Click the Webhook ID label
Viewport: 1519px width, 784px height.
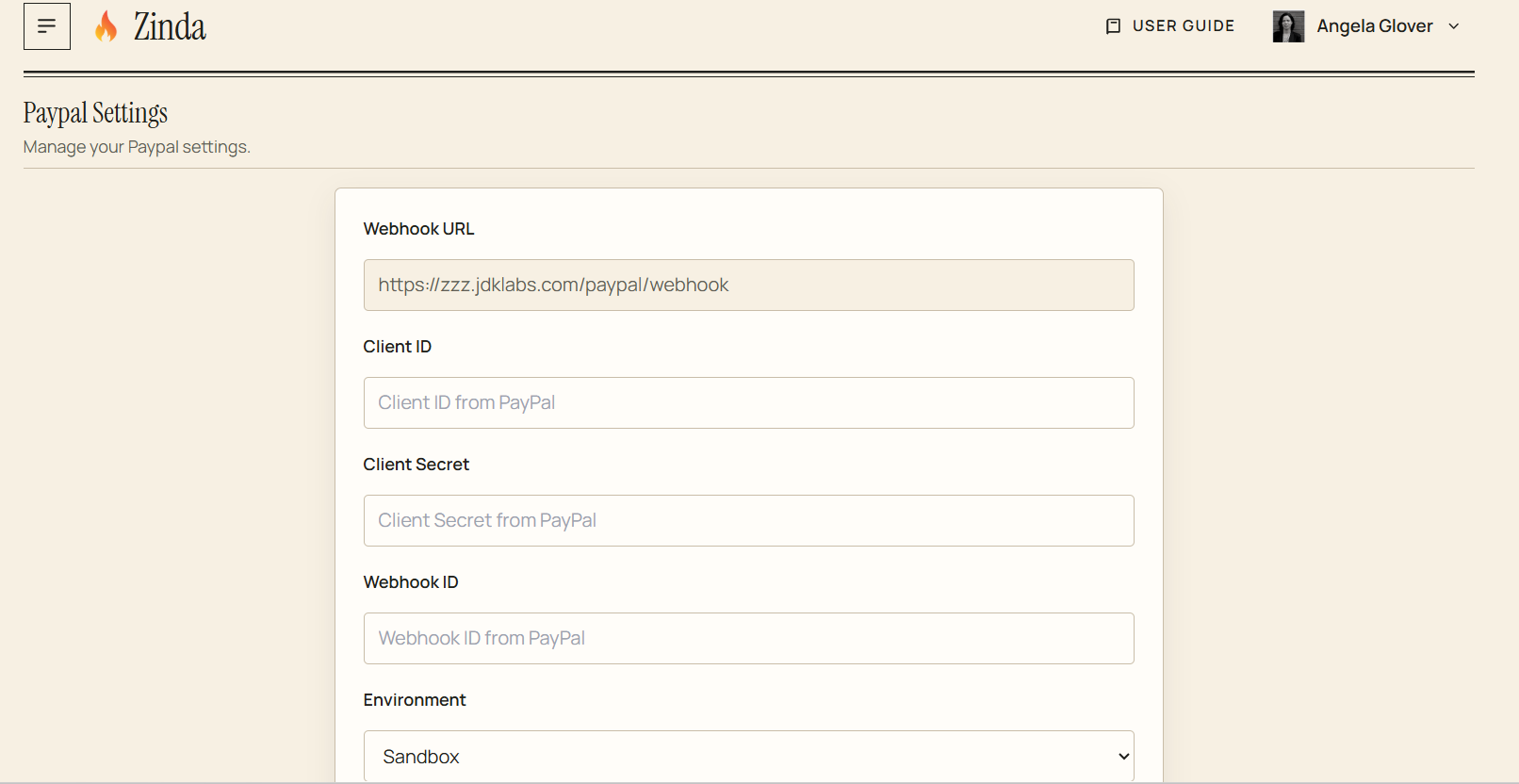tap(411, 582)
